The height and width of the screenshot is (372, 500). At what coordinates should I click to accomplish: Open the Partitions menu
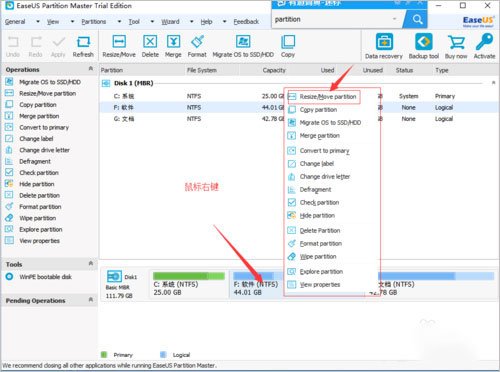94,22
